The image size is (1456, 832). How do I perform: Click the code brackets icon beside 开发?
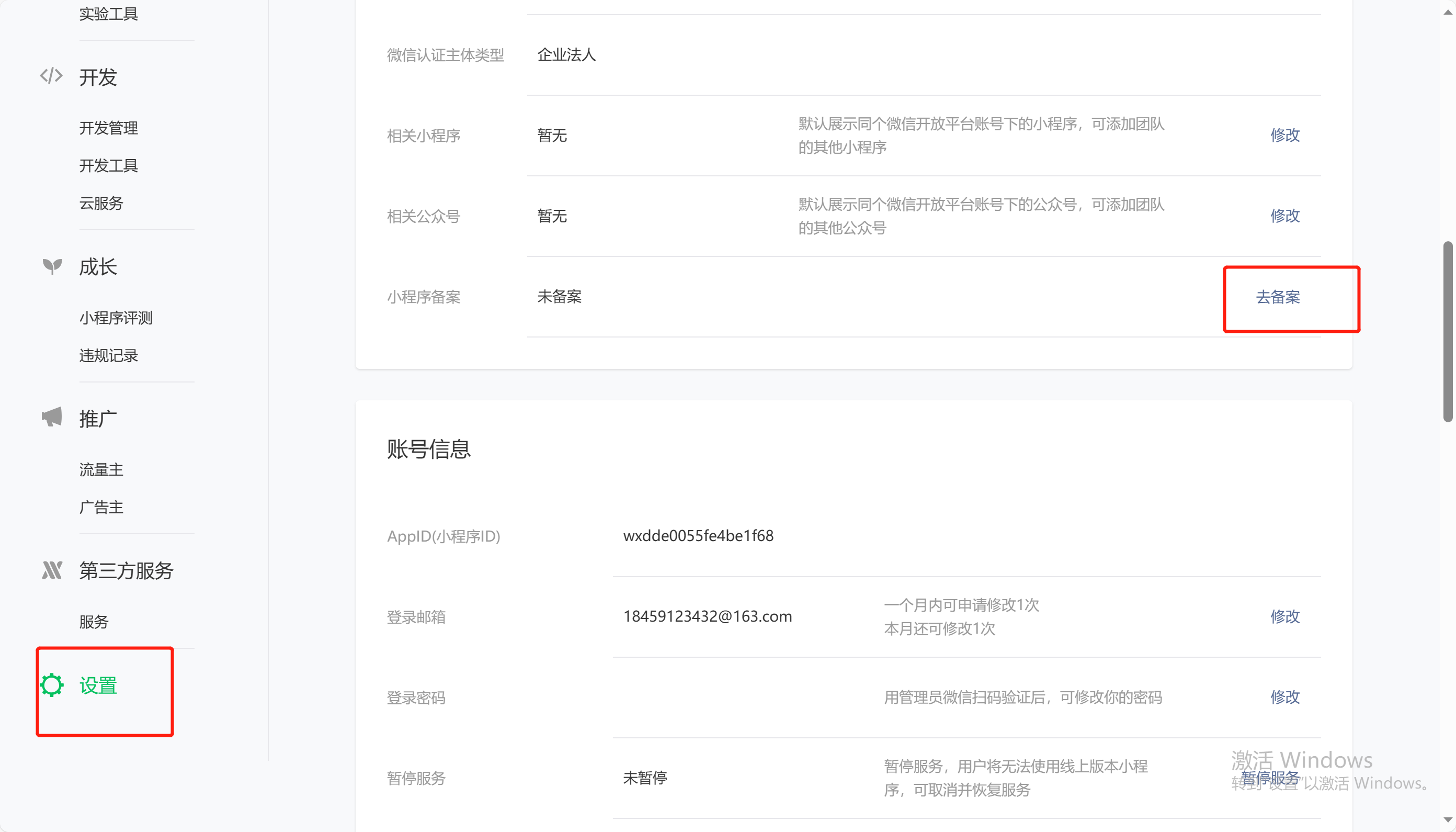click(x=51, y=76)
